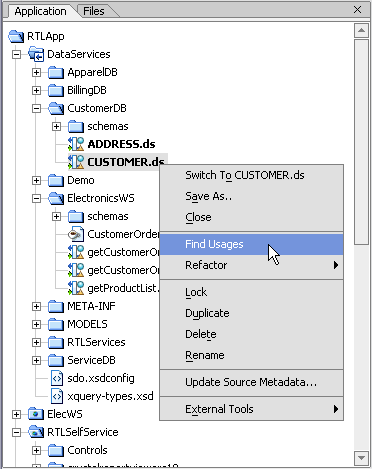This screenshot has height=469, width=372.
Task: Click the RTLApp root folder icon
Action: click(16, 36)
